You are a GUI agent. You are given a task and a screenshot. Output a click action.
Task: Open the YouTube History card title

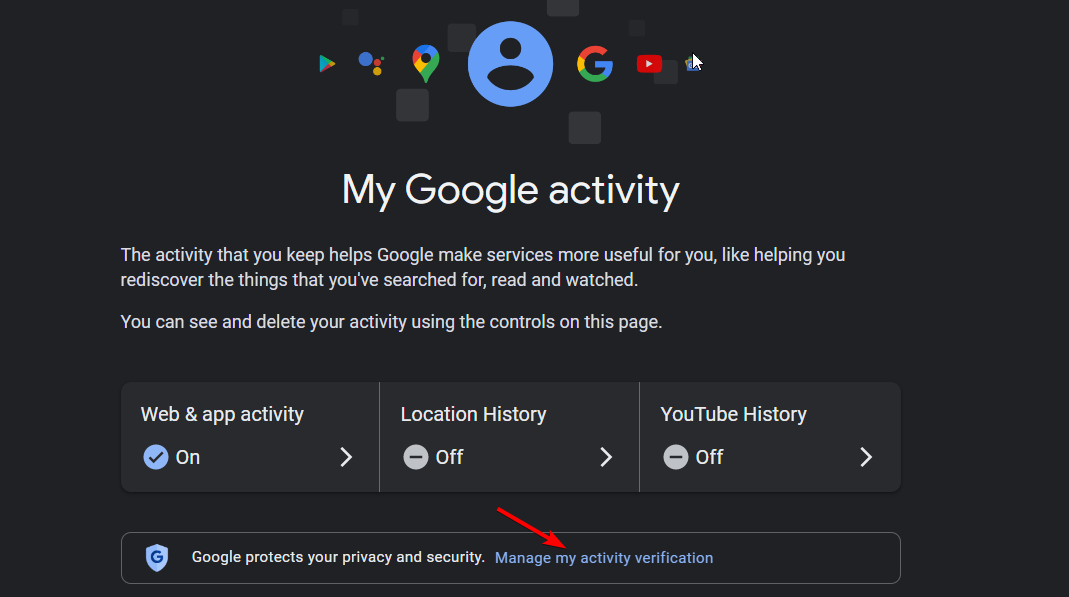pyautogui.click(x=733, y=414)
